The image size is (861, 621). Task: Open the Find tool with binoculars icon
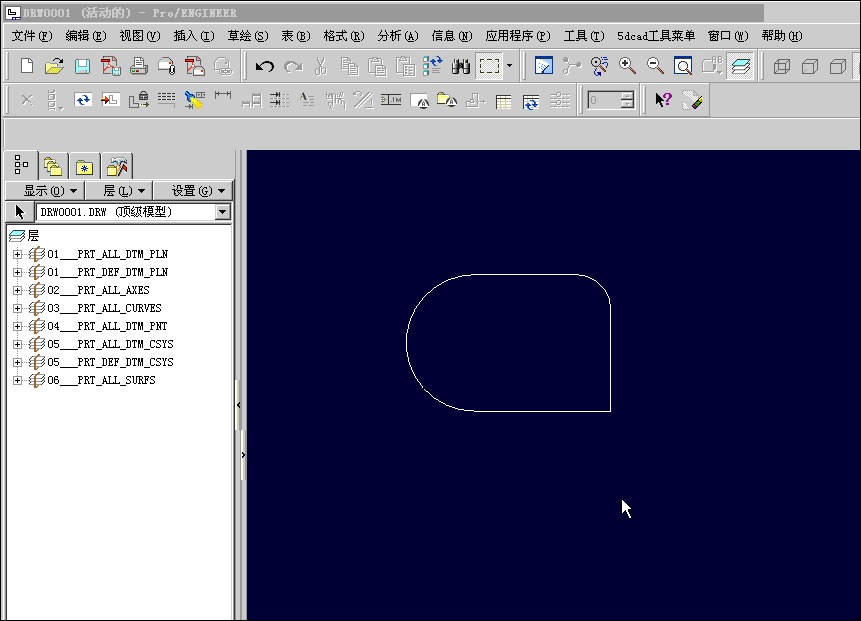(461, 66)
